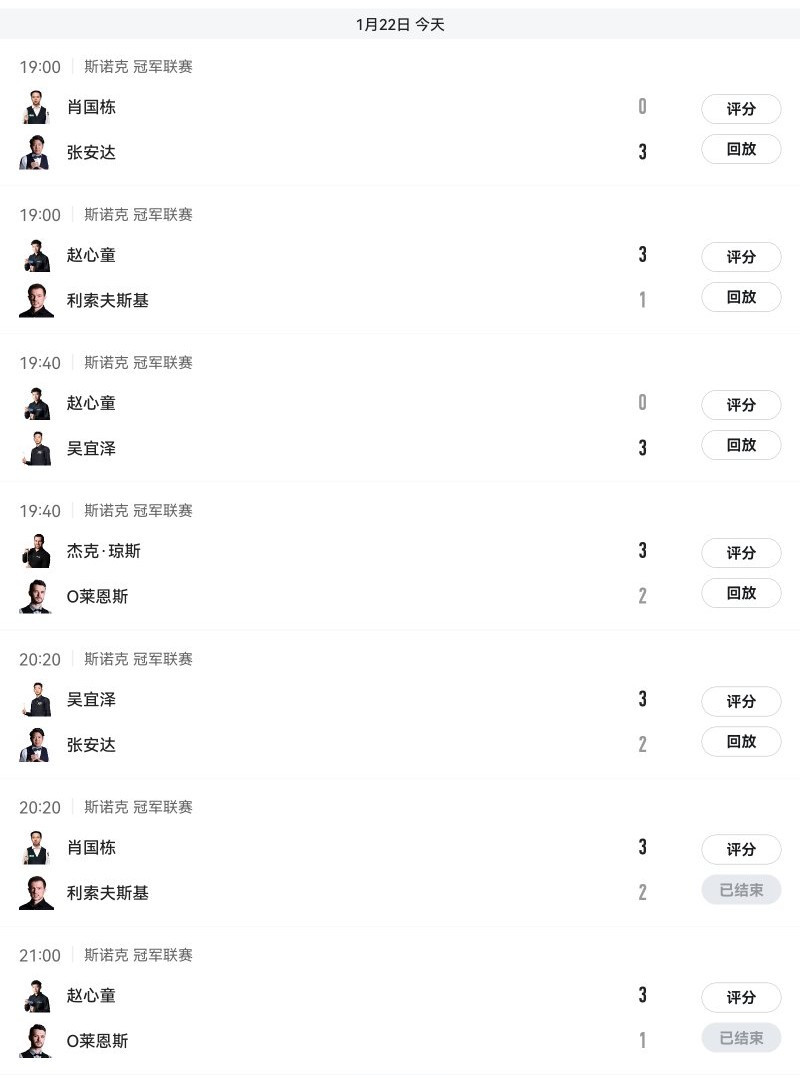Click the 1月22日 今天 date header
The image size is (800, 1075).
point(400,25)
